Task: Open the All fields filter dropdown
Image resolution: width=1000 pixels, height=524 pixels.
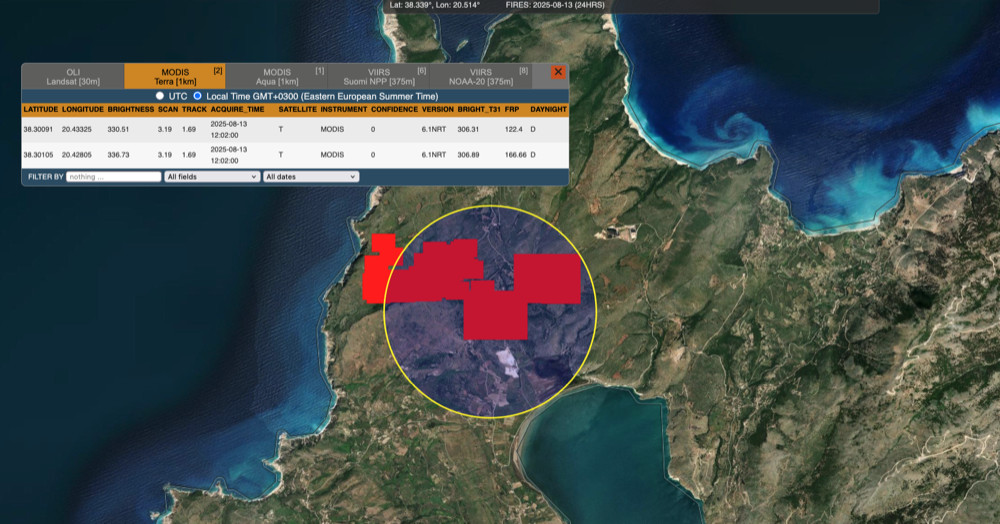Action: [211, 176]
